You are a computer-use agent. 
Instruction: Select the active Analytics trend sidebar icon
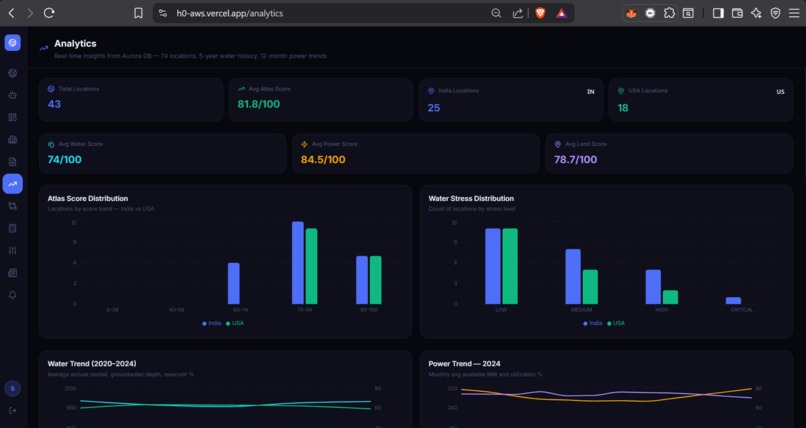[x=13, y=184]
